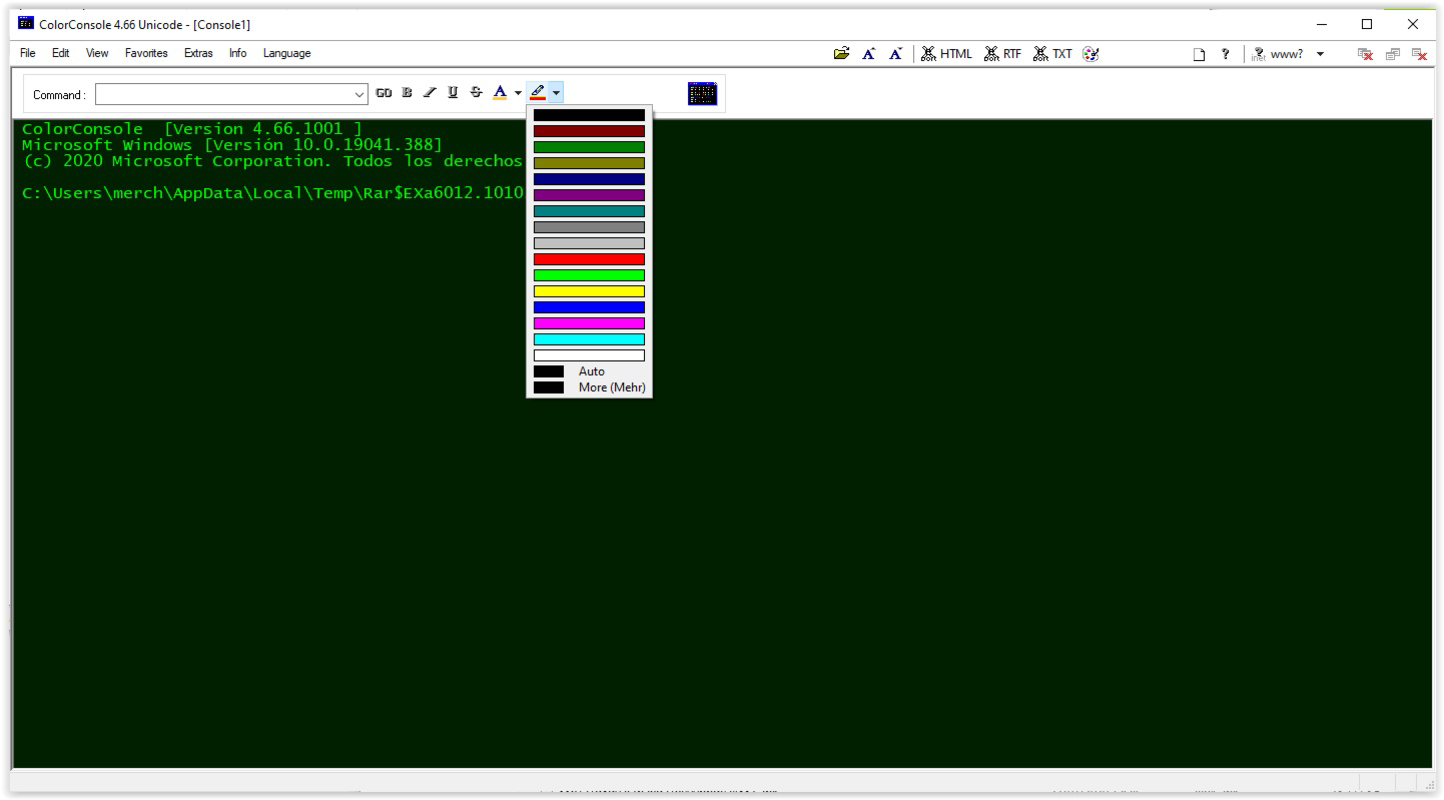The image size is (1444, 800).
Task: Click the C:\Users\merch prompt line
Action: pos(273,193)
